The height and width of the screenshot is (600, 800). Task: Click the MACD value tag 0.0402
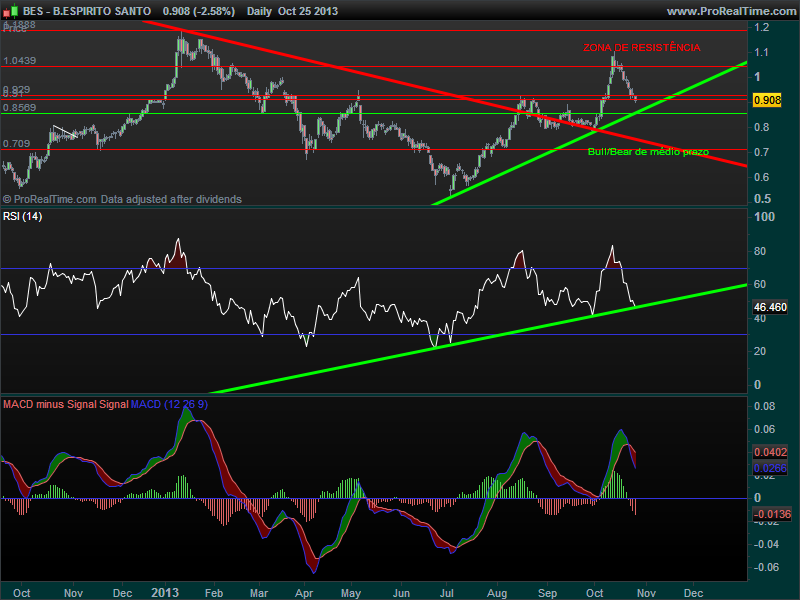click(x=770, y=452)
